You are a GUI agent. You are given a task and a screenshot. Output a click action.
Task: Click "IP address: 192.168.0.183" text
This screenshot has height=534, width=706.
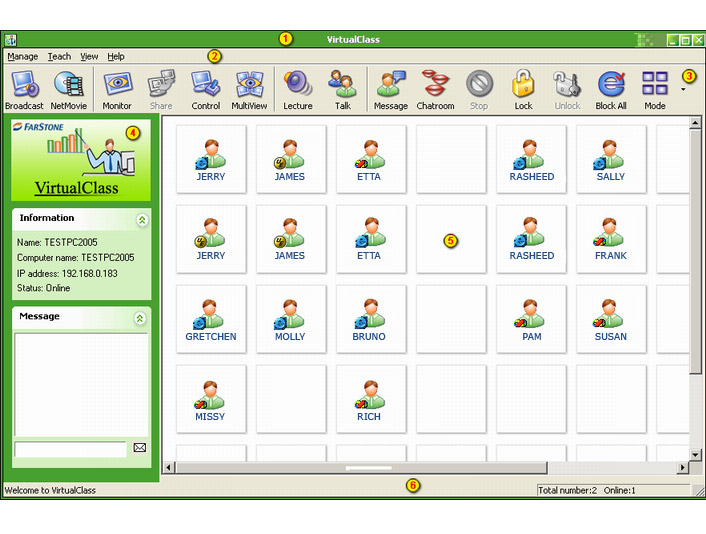coord(67,273)
